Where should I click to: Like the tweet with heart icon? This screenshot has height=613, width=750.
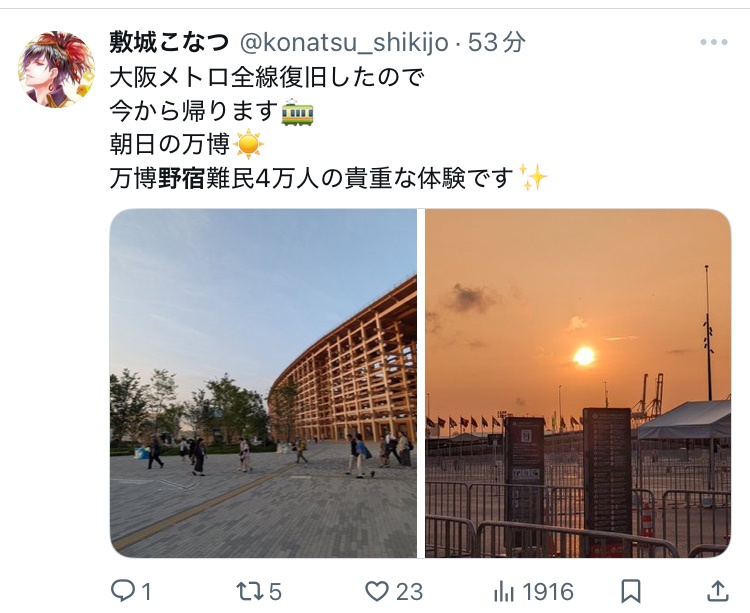(377, 591)
